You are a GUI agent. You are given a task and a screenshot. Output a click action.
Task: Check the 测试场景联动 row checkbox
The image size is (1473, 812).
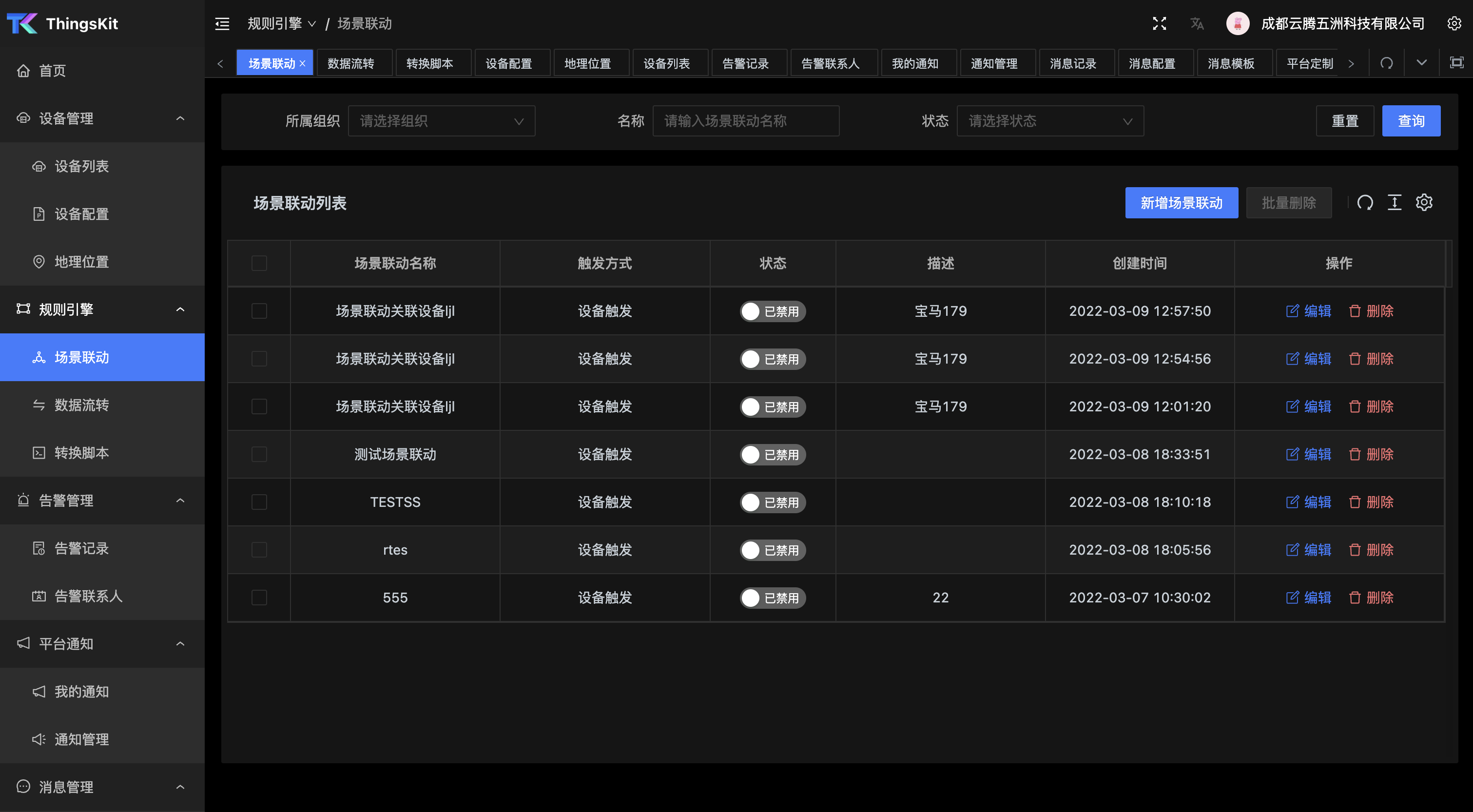point(259,454)
